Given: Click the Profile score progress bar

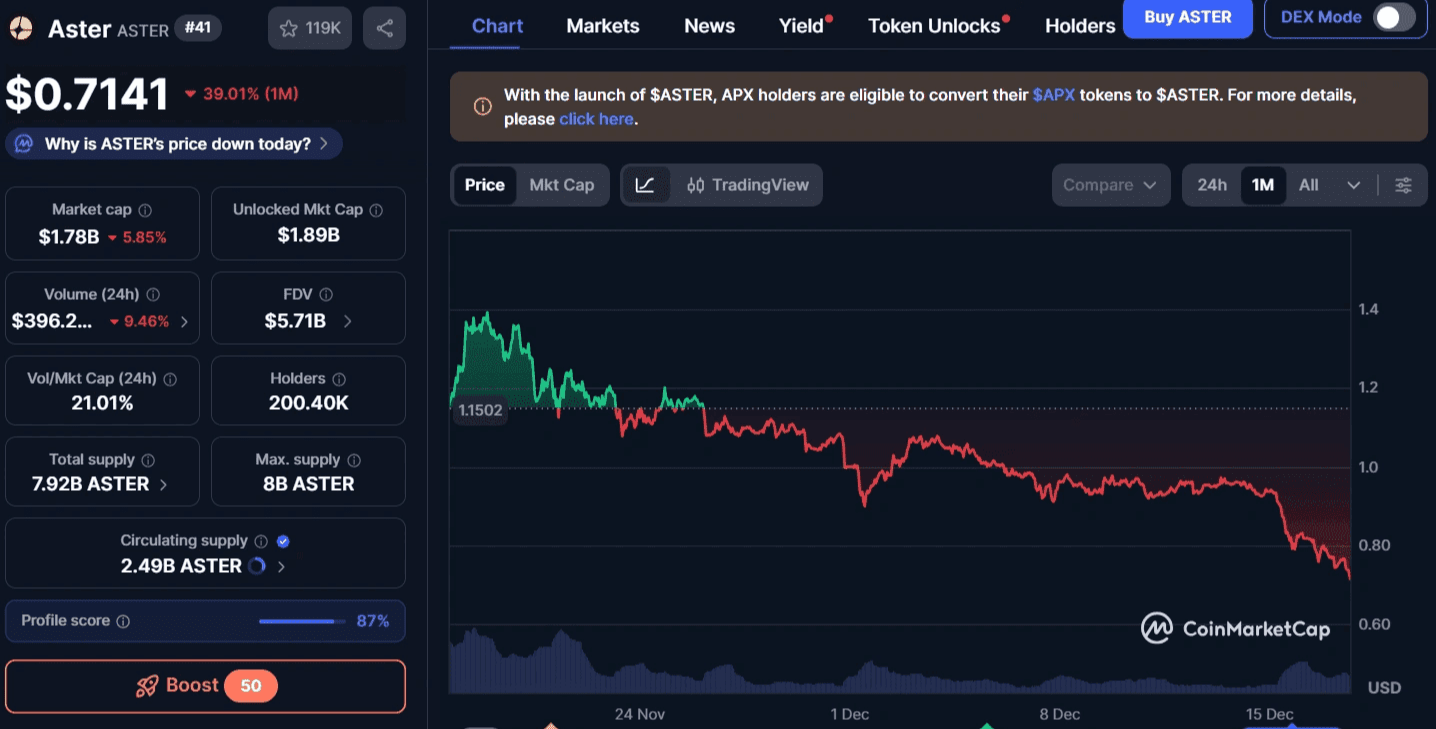Looking at the screenshot, I should coord(300,621).
